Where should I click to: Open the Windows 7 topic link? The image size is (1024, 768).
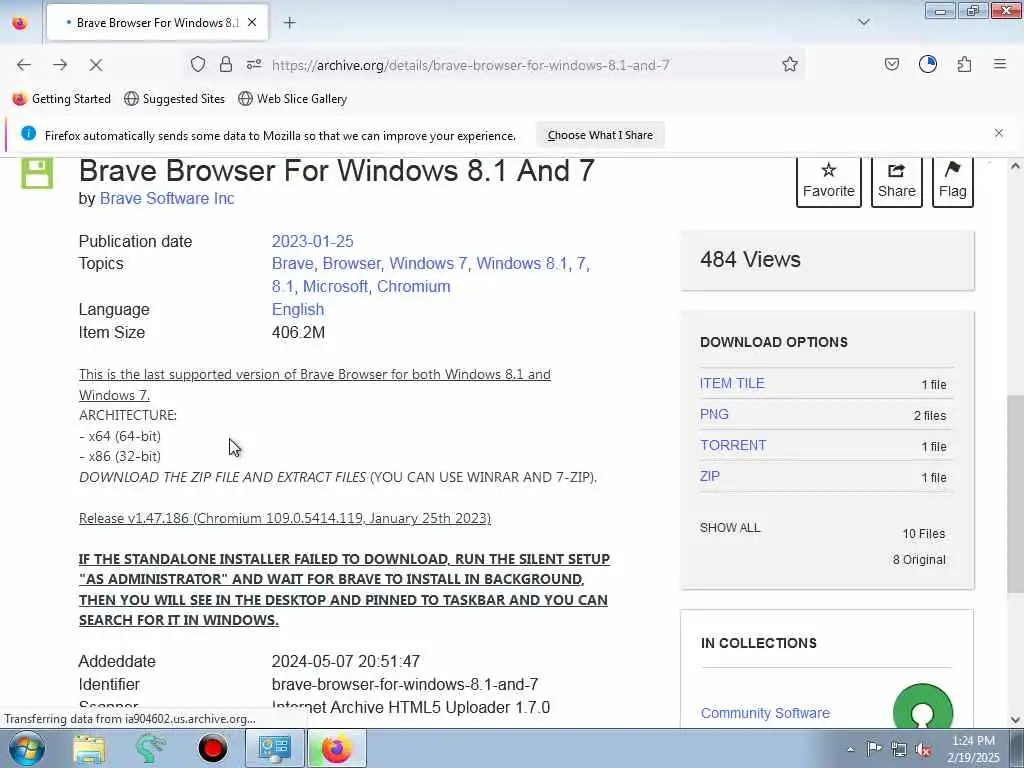click(428, 264)
